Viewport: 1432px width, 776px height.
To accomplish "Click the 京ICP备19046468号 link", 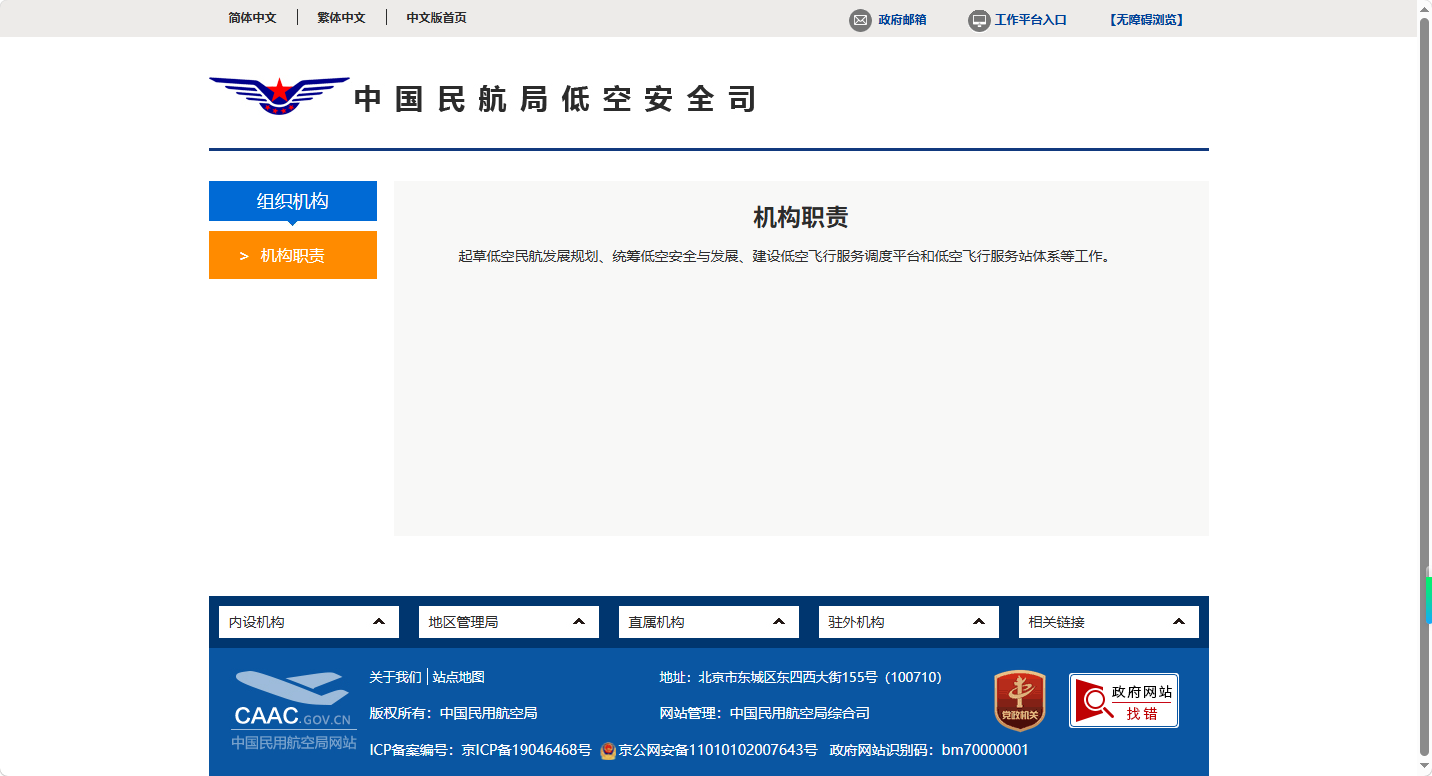I will point(526,750).
